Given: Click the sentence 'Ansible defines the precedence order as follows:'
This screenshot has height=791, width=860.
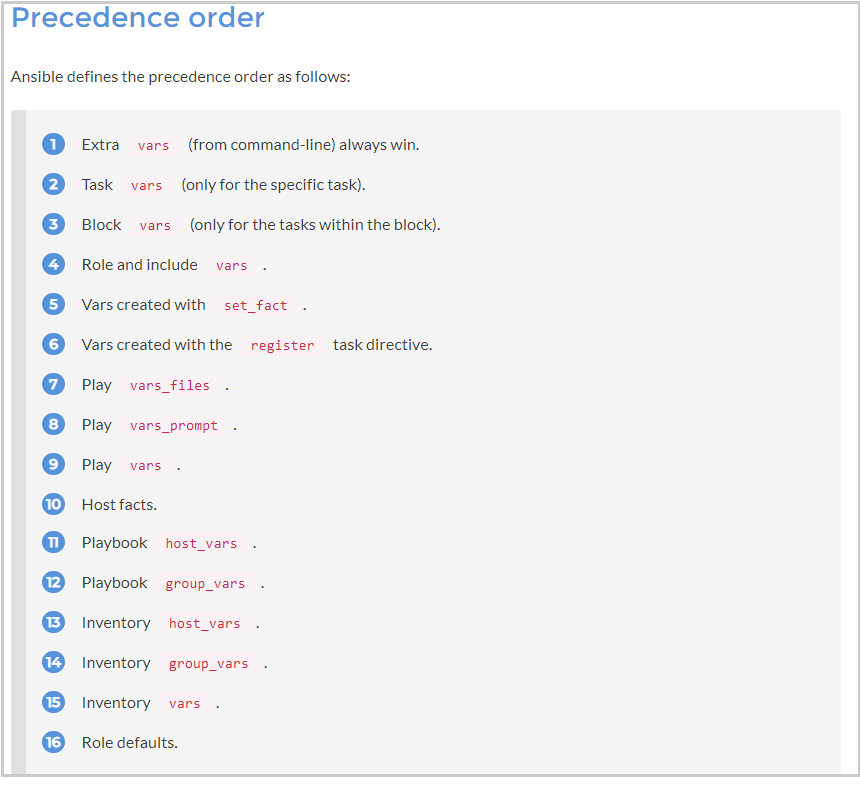Looking at the screenshot, I should click(x=180, y=77).
